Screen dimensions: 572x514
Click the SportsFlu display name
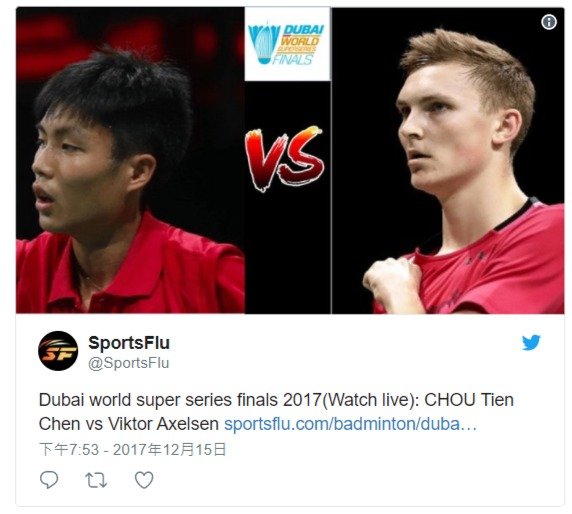[129, 343]
